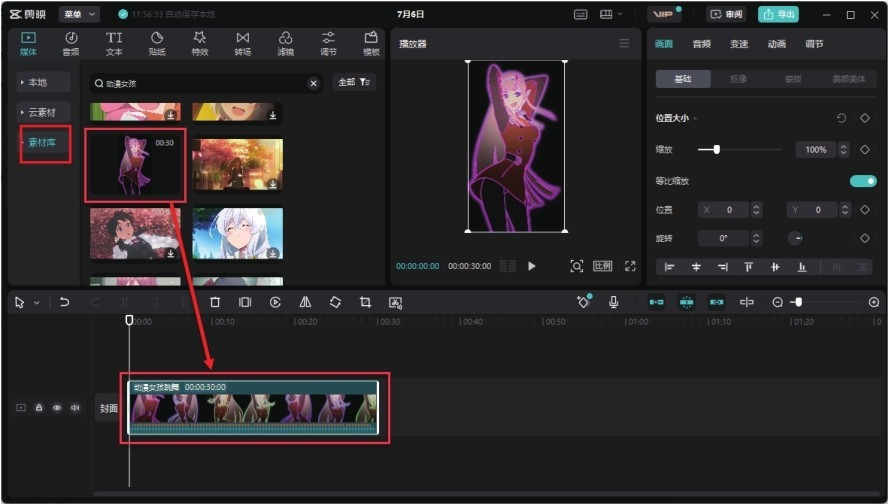Viewport: 888px width, 504px height.
Task: Click the 审阅 (Review) button
Action: click(726, 14)
